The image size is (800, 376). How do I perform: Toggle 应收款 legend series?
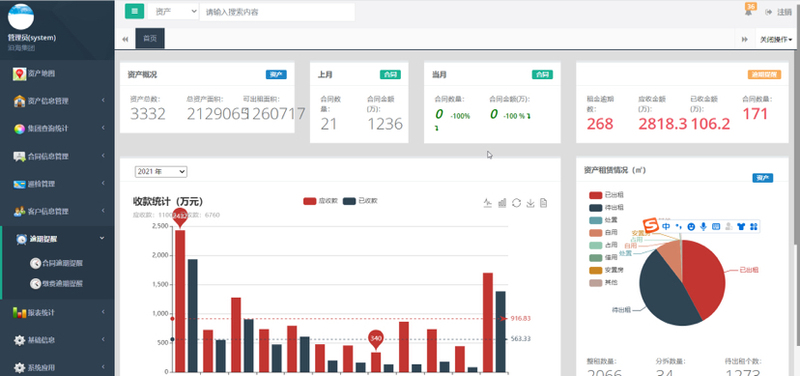pyautogui.click(x=320, y=201)
